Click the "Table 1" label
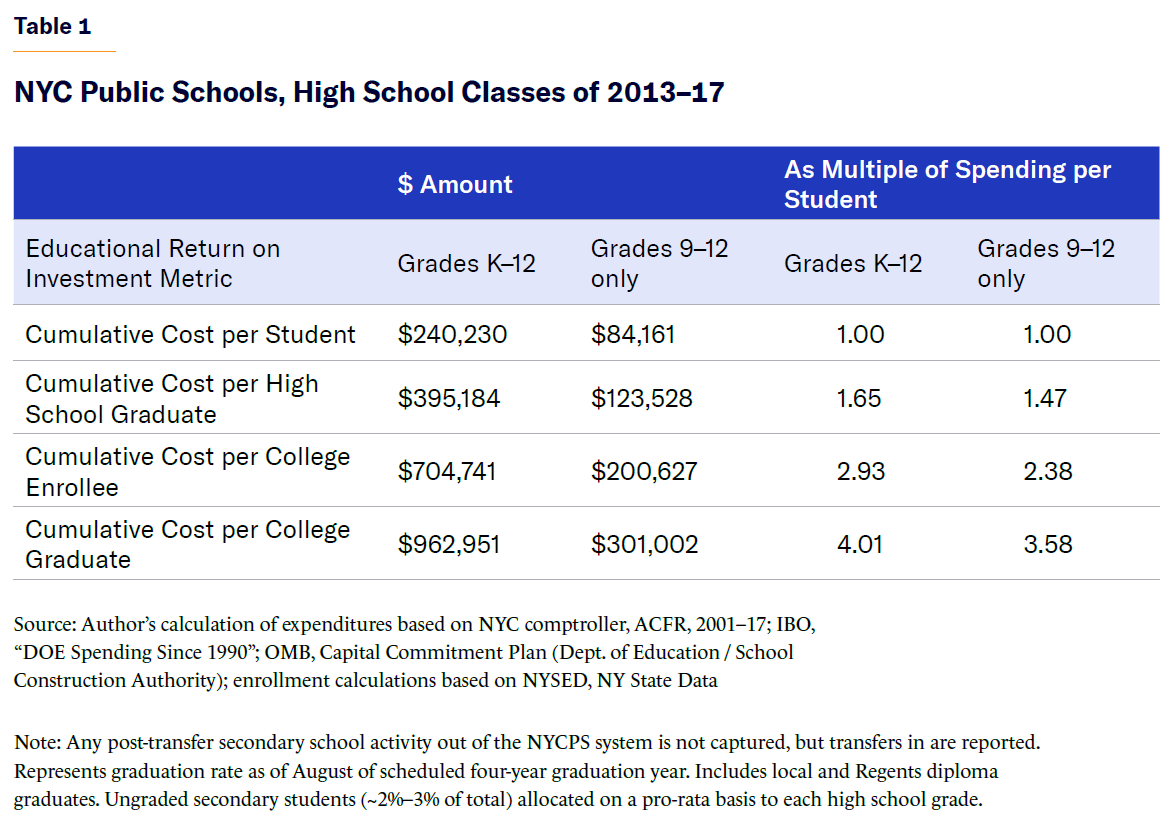This screenshot has height=826, width=1171. (x=52, y=27)
